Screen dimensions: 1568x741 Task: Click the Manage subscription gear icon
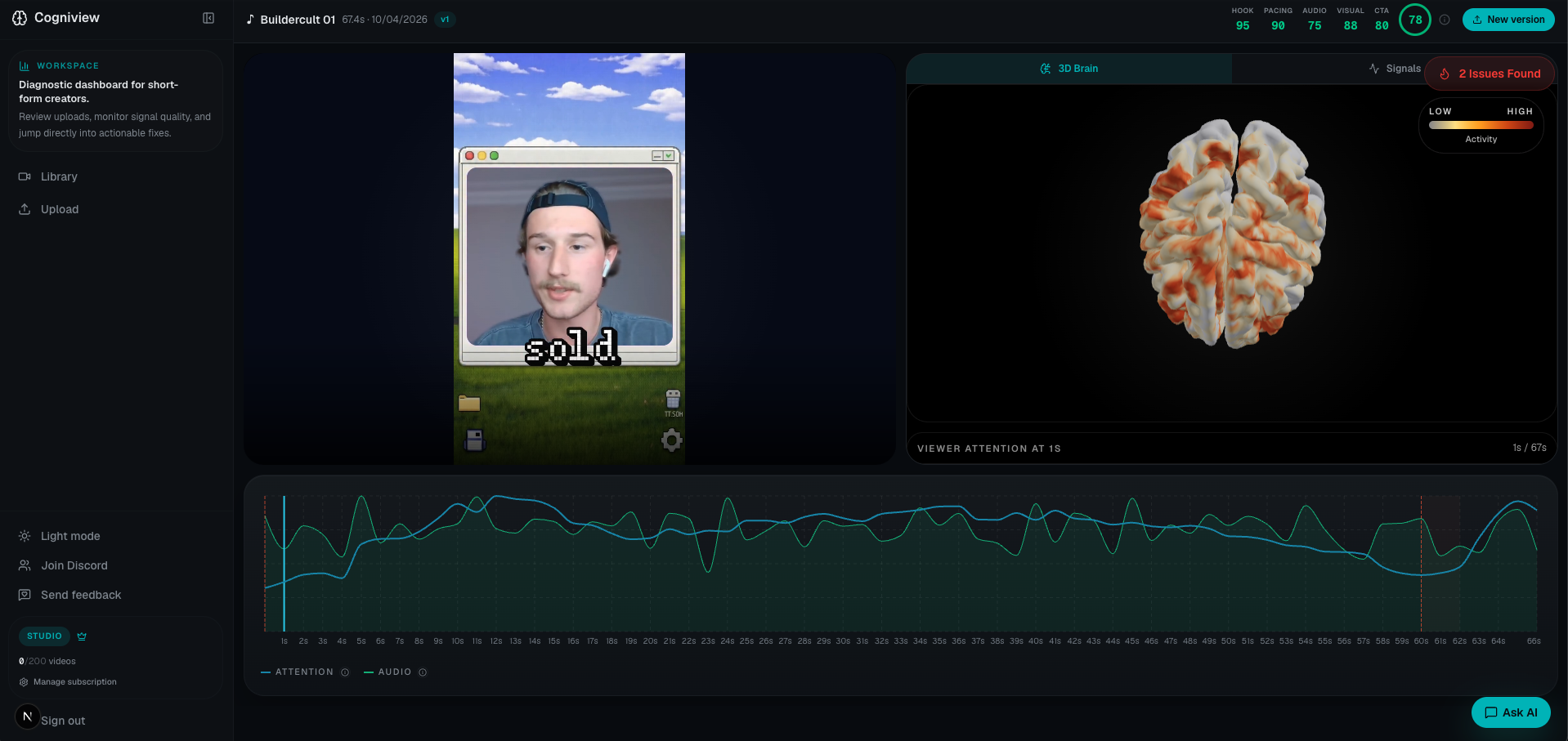click(23, 681)
